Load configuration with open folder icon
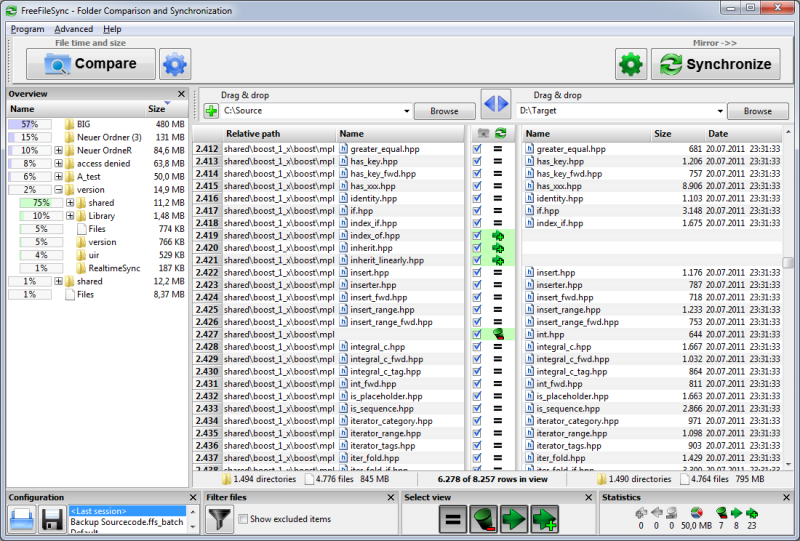The image size is (800, 541). pos(22,520)
